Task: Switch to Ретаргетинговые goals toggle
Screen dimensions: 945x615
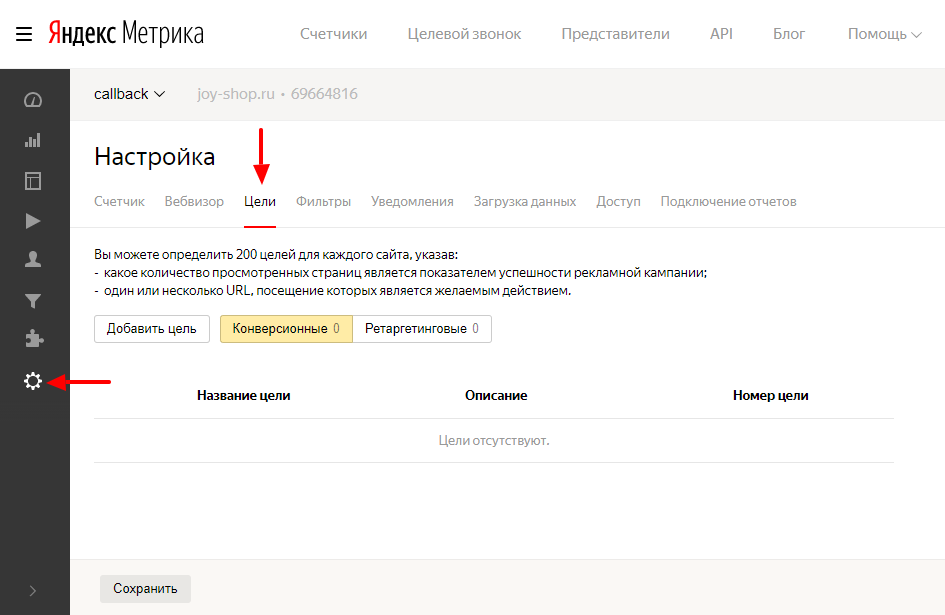Action: (x=421, y=329)
